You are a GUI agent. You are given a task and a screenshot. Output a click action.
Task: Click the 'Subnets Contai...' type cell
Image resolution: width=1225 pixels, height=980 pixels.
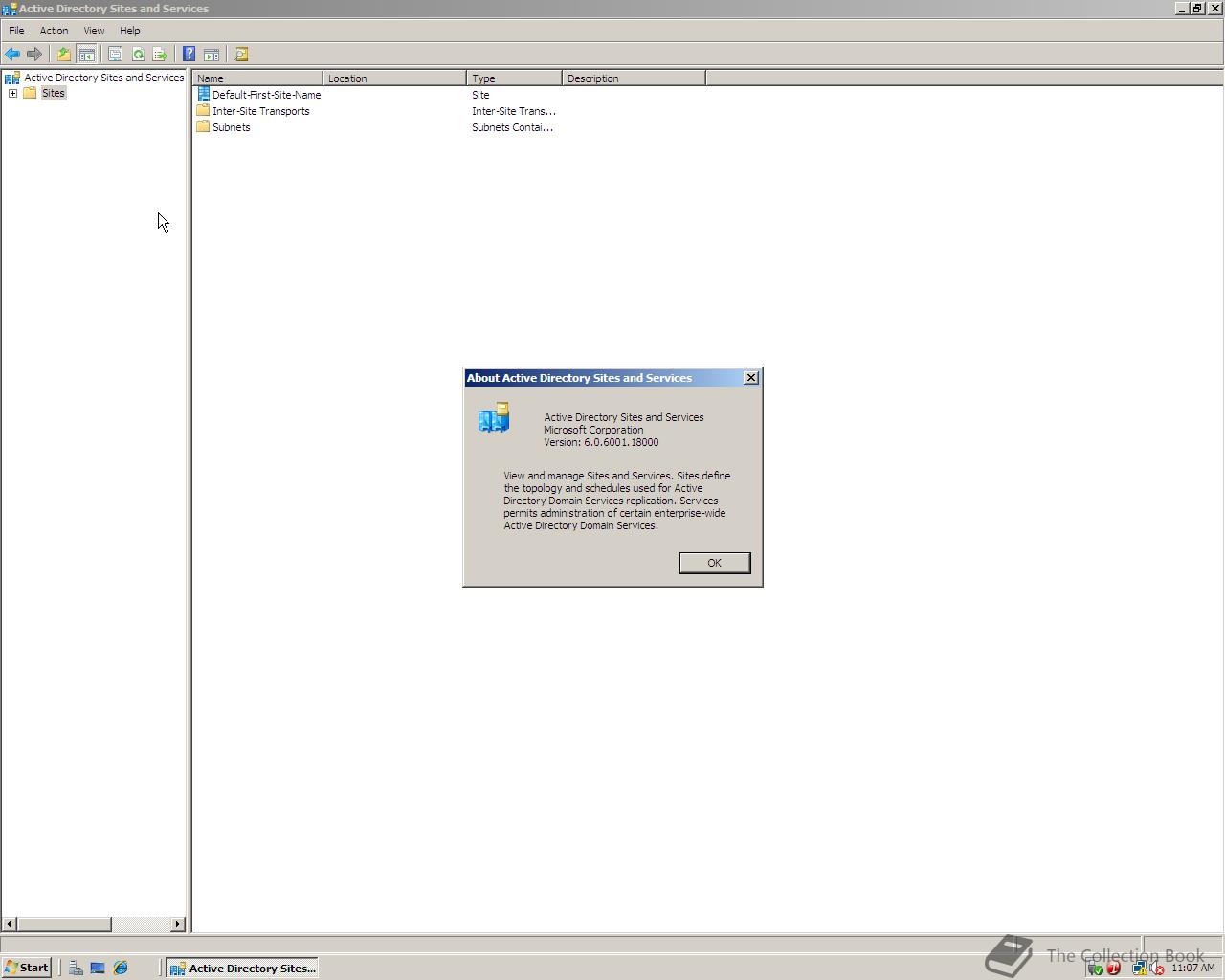click(x=512, y=127)
